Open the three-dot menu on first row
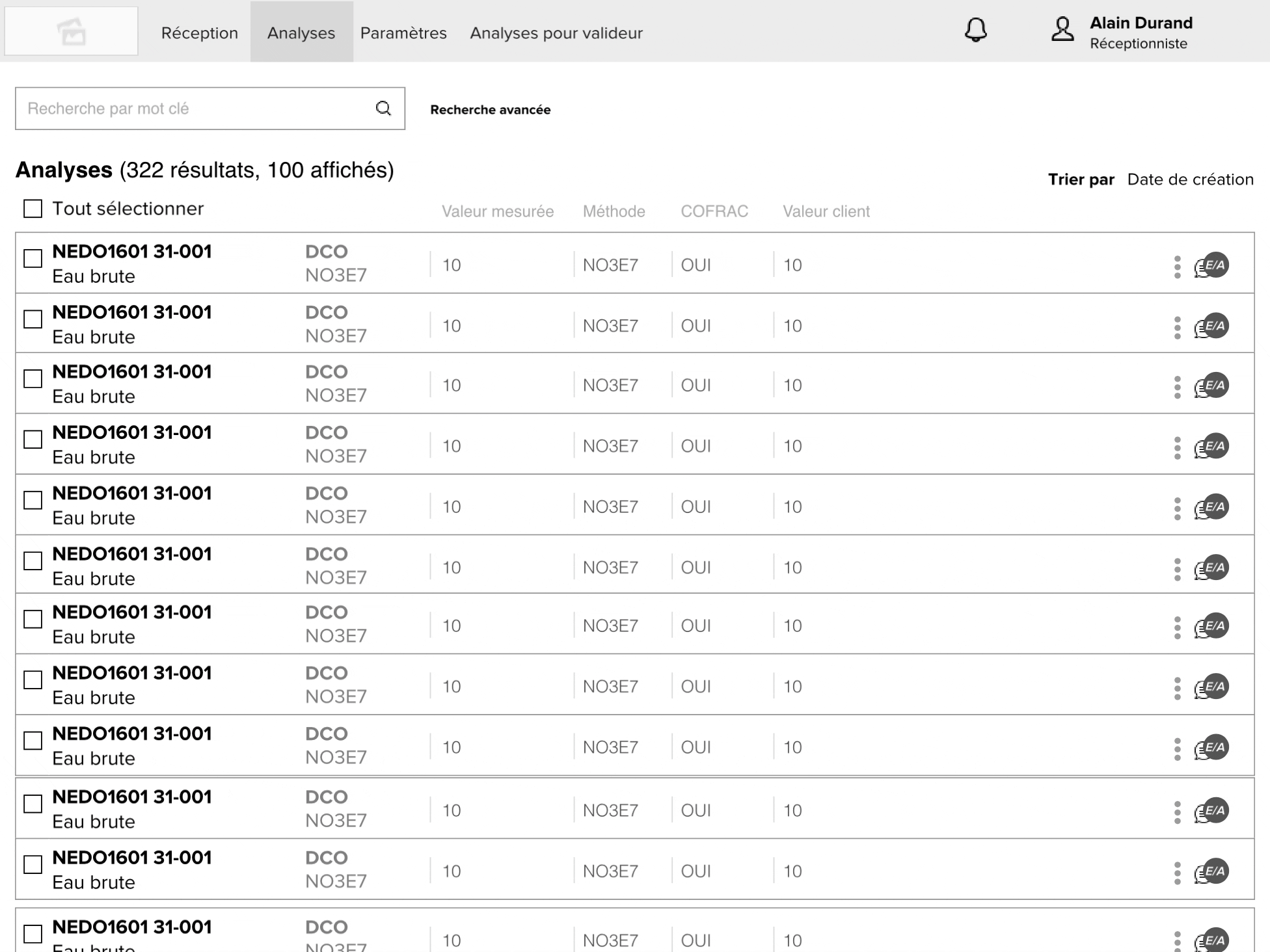The height and width of the screenshot is (952, 1270). pos(1177,267)
